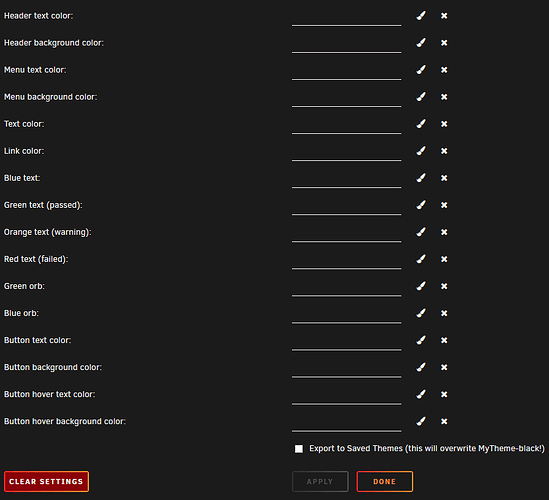Pick a color for Link color with brush icon

click(x=421, y=151)
